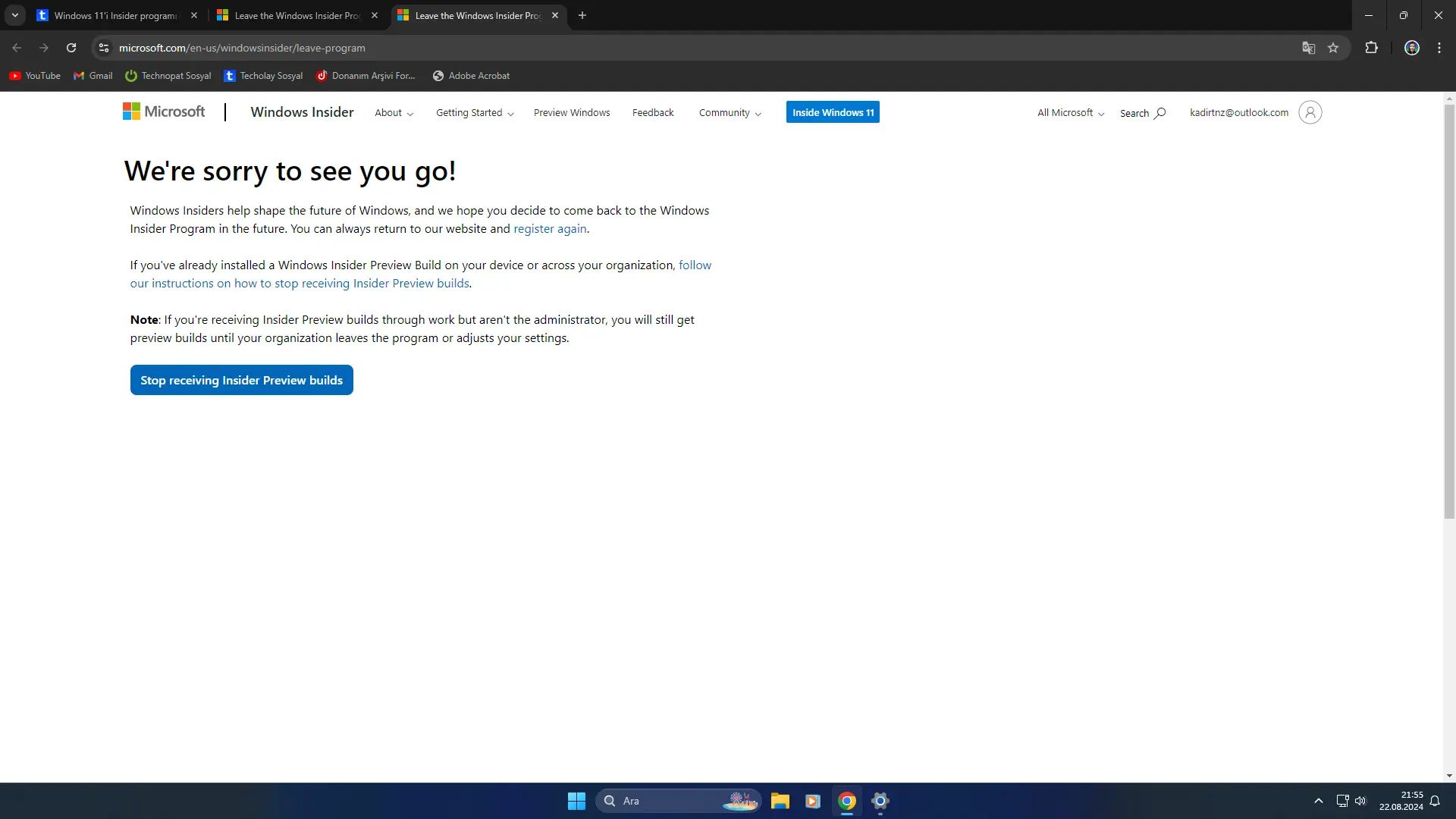This screenshot has width=1456, height=819.
Task: Click the taskbar search box
Action: click(x=678, y=801)
